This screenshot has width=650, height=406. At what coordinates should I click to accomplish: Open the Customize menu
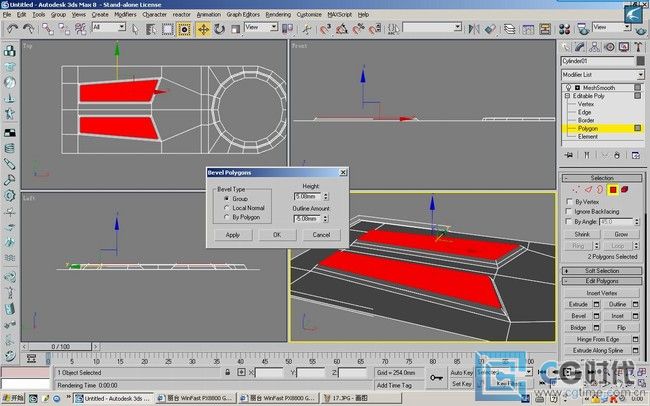tap(309, 14)
